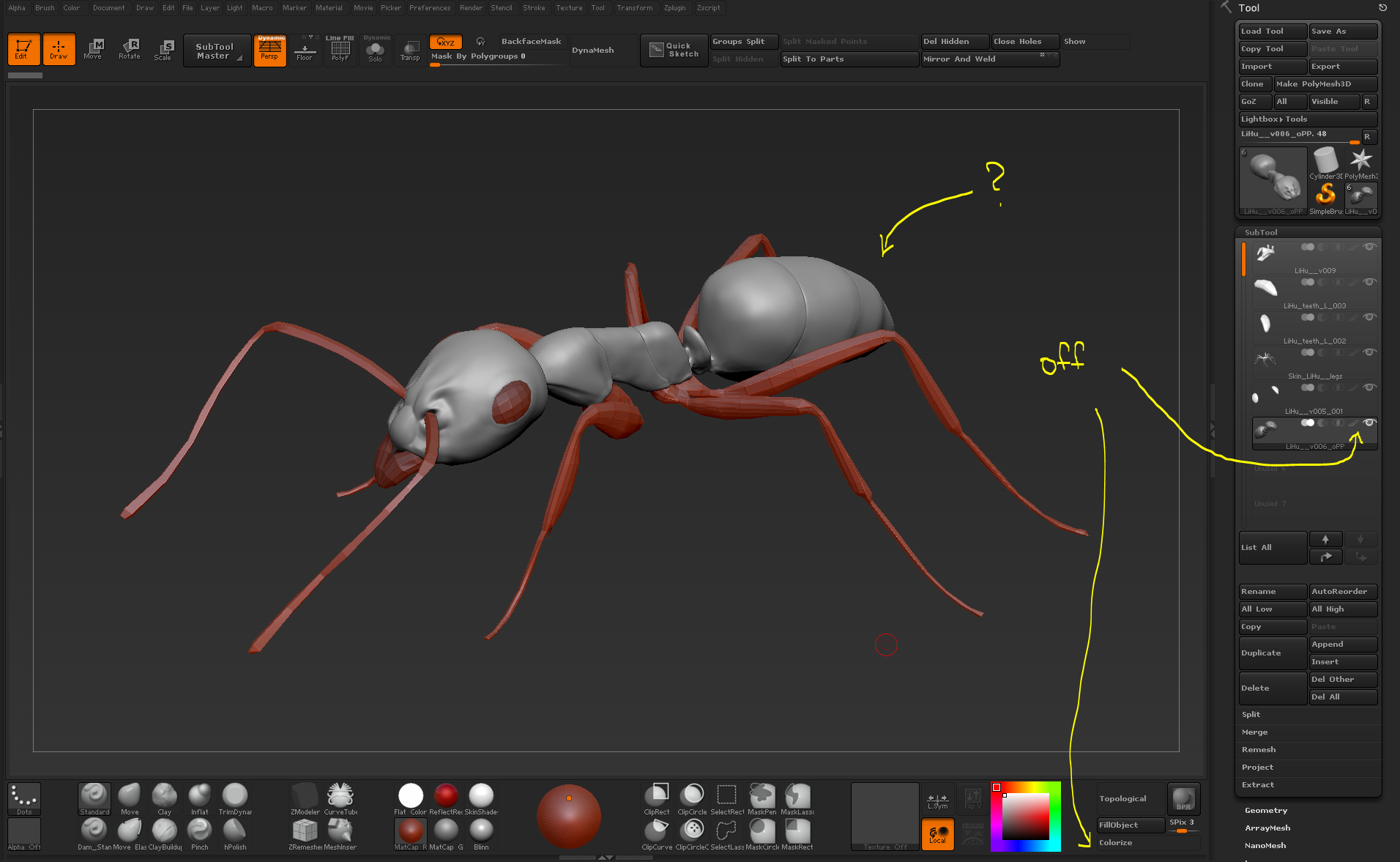
Task: Open the Texture menu
Action: [569, 8]
